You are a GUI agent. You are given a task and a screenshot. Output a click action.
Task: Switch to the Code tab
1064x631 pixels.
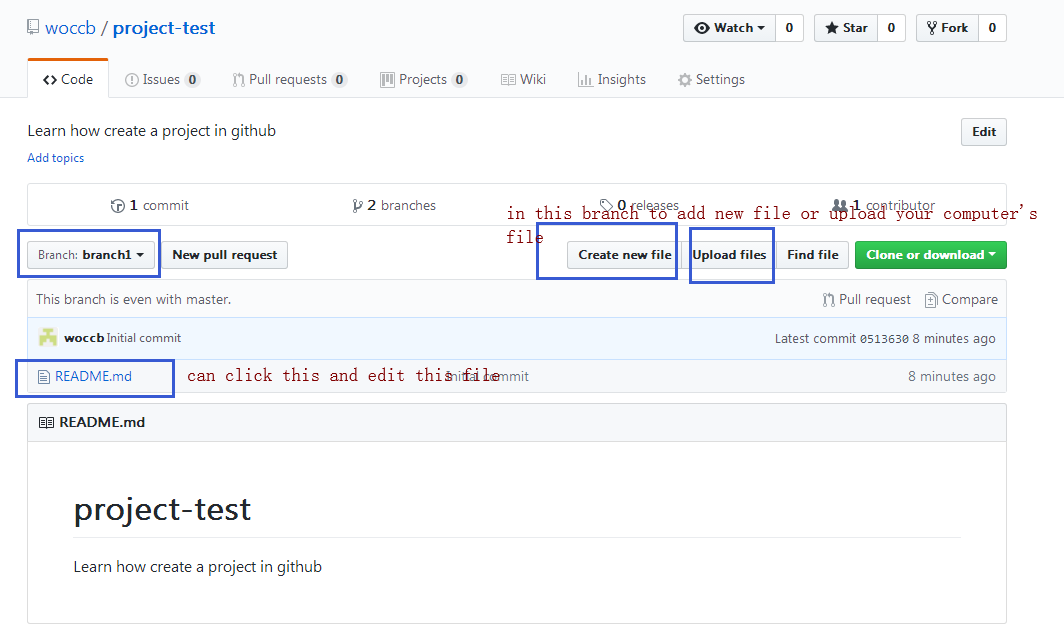[x=68, y=79]
